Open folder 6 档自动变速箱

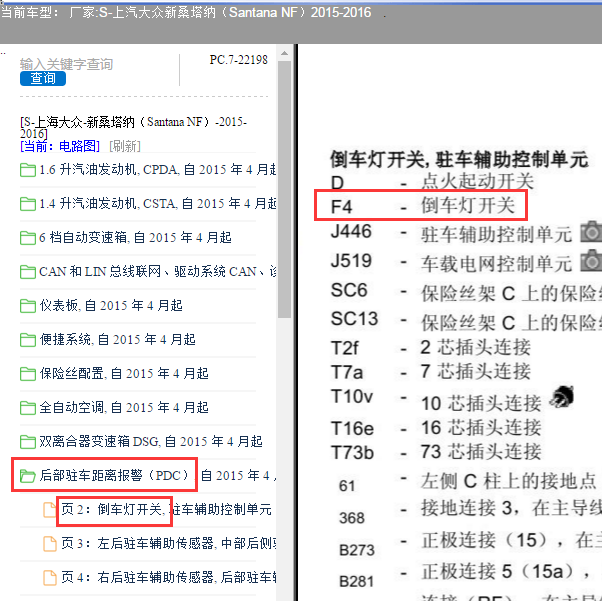[x=135, y=237]
